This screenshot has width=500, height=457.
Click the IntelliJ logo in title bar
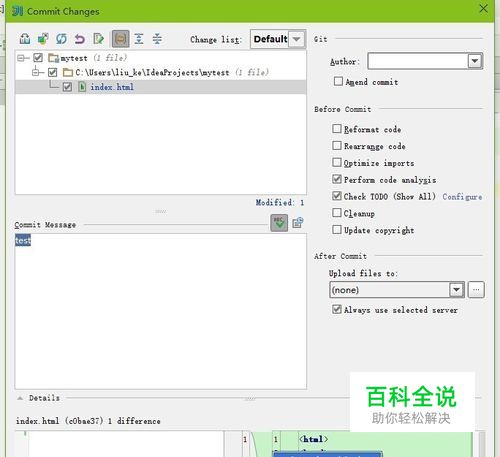tap(18, 11)
